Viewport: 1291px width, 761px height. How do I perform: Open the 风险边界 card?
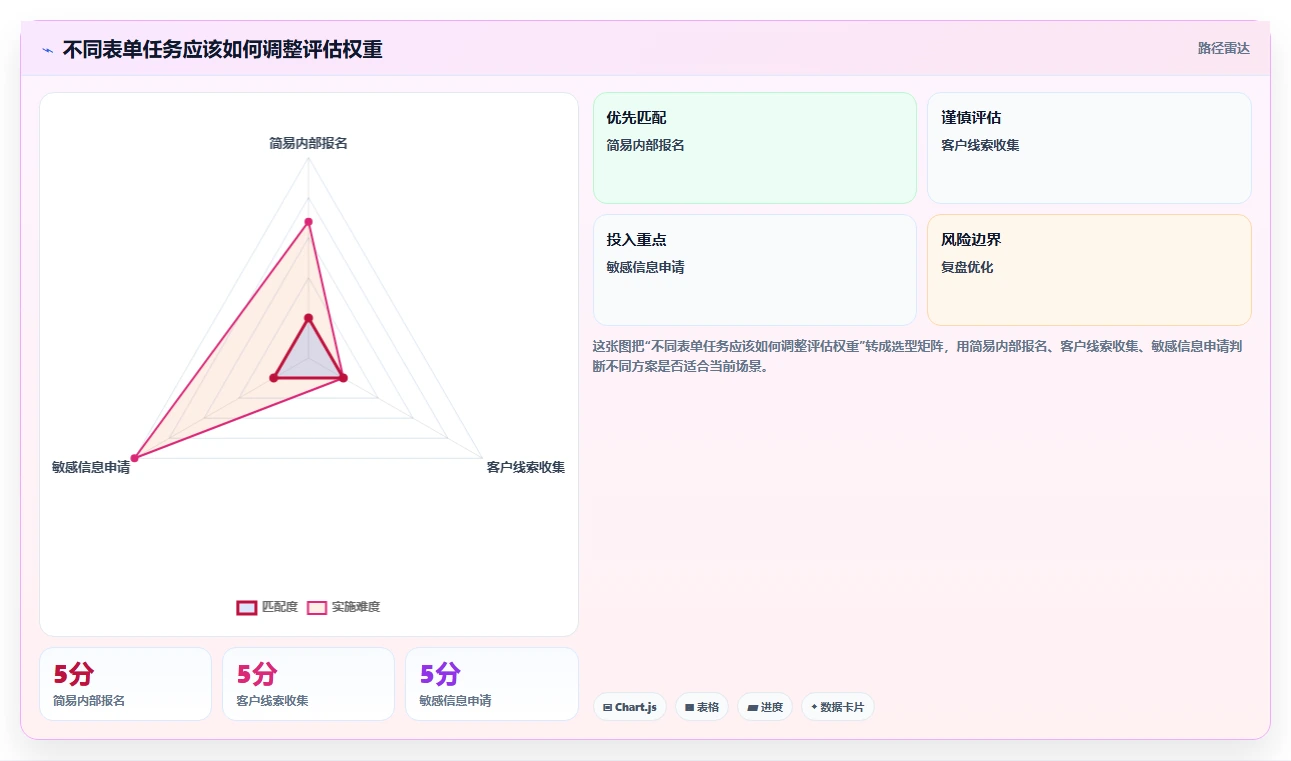[1089, 270]
